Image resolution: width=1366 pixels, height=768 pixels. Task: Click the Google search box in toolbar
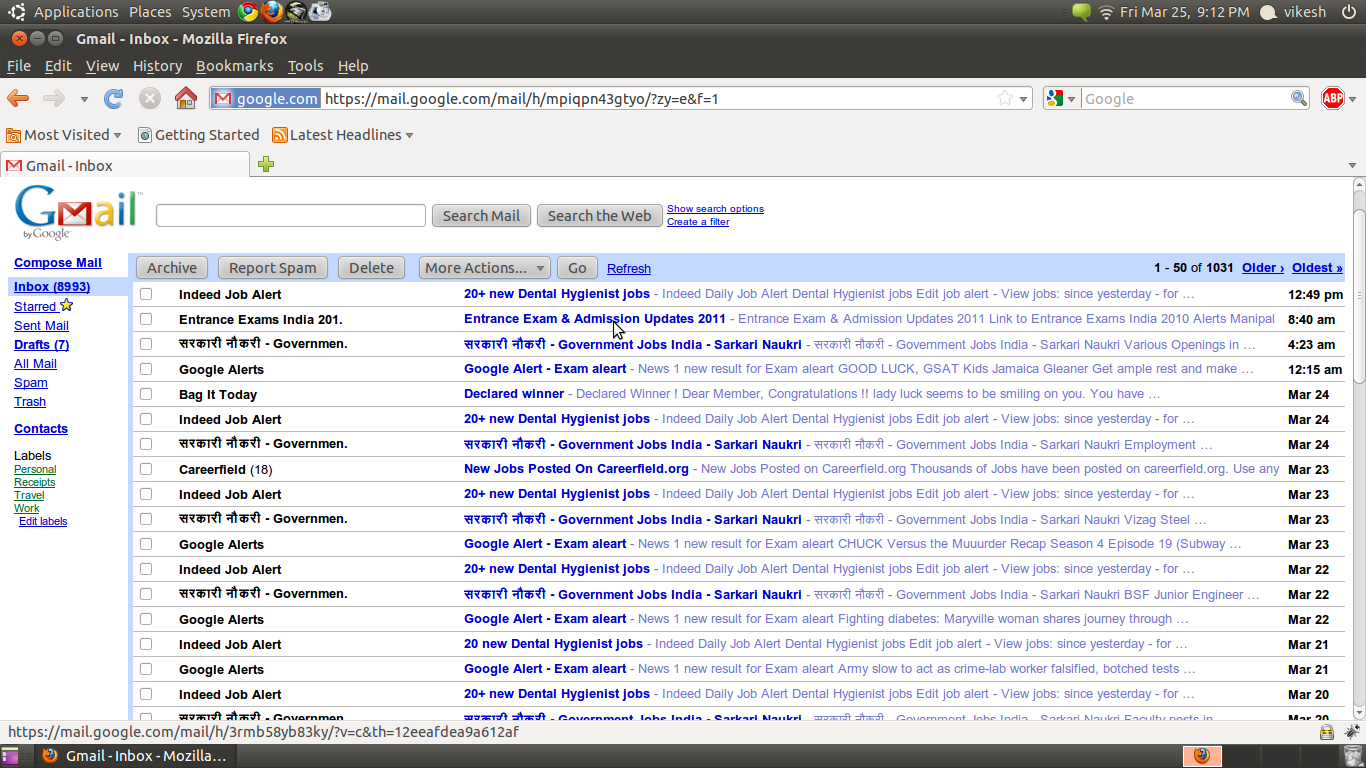tap(1185, 98)
